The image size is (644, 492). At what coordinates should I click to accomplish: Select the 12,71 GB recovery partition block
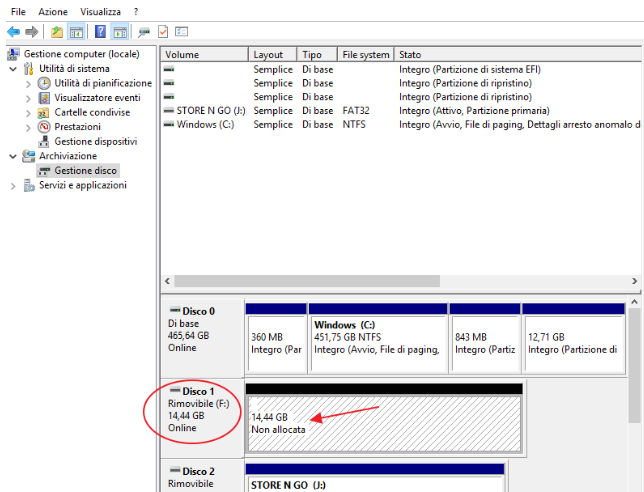click(574, 338)
